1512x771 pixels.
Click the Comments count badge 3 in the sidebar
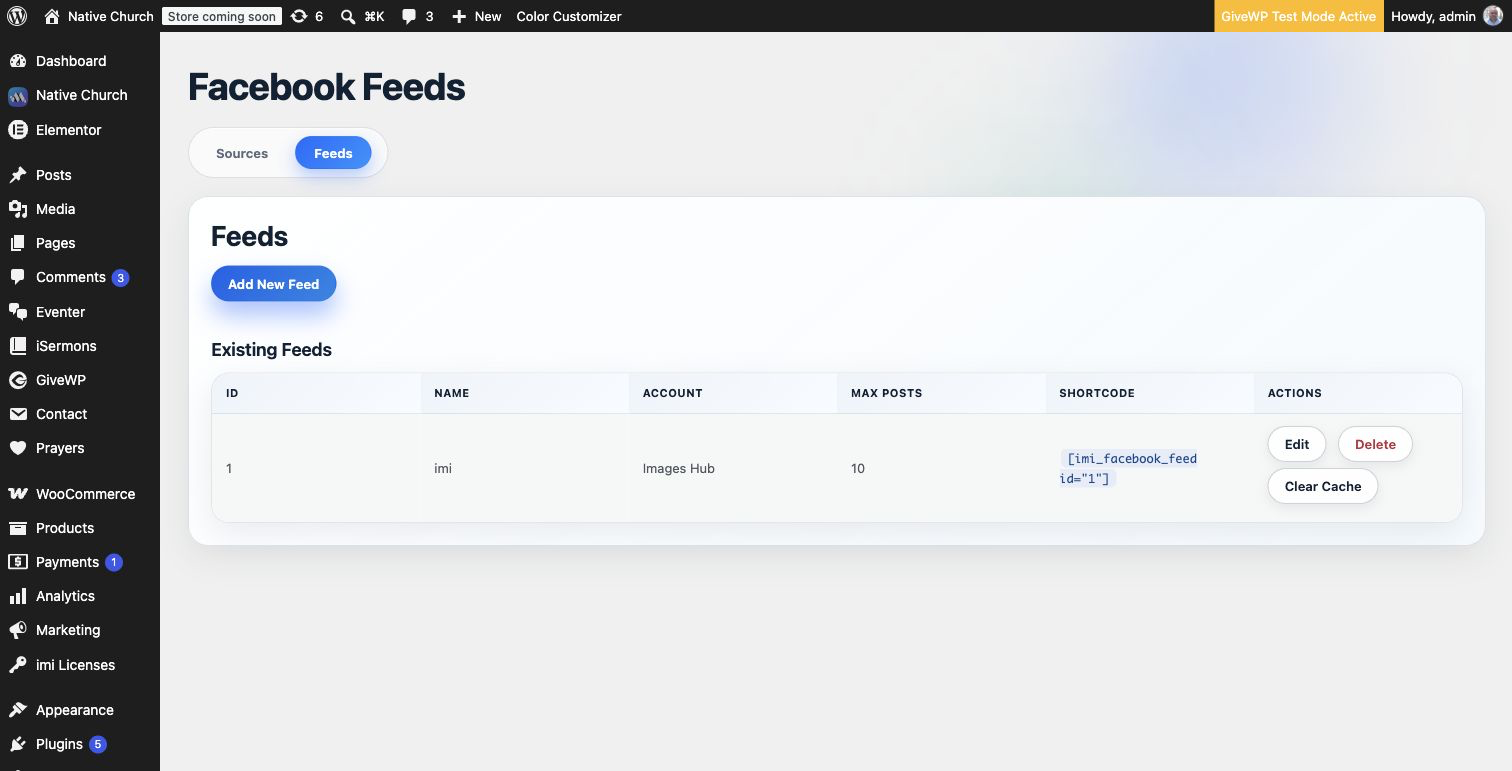(120, 278)
